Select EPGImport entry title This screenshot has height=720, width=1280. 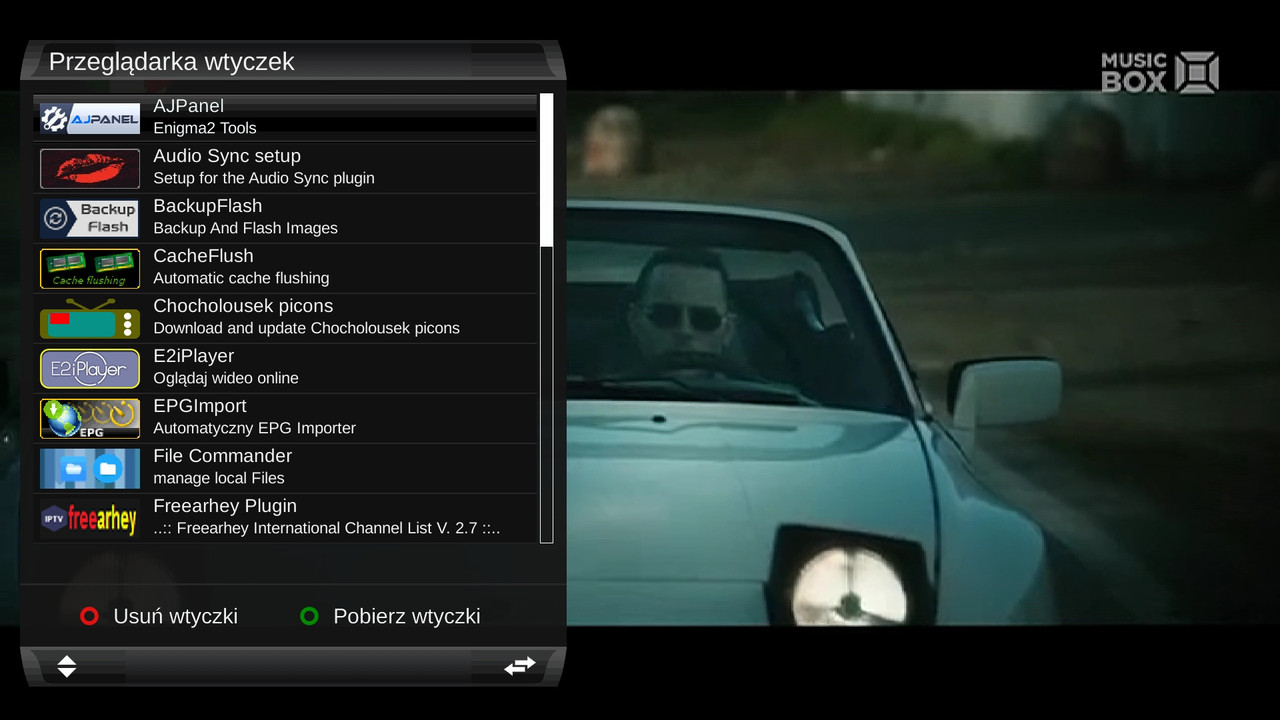tap(200, 406)
